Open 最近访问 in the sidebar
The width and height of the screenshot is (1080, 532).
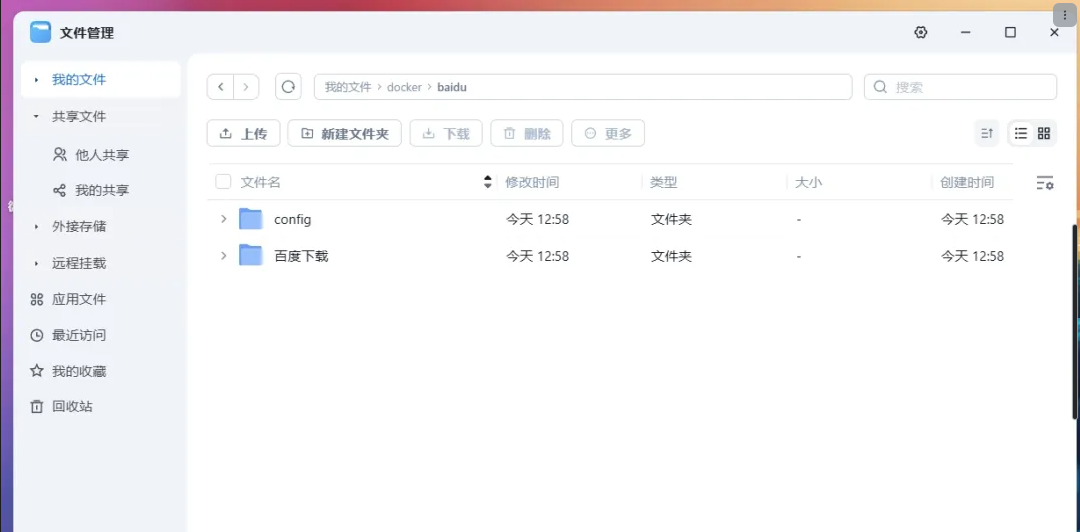[78, 335]
